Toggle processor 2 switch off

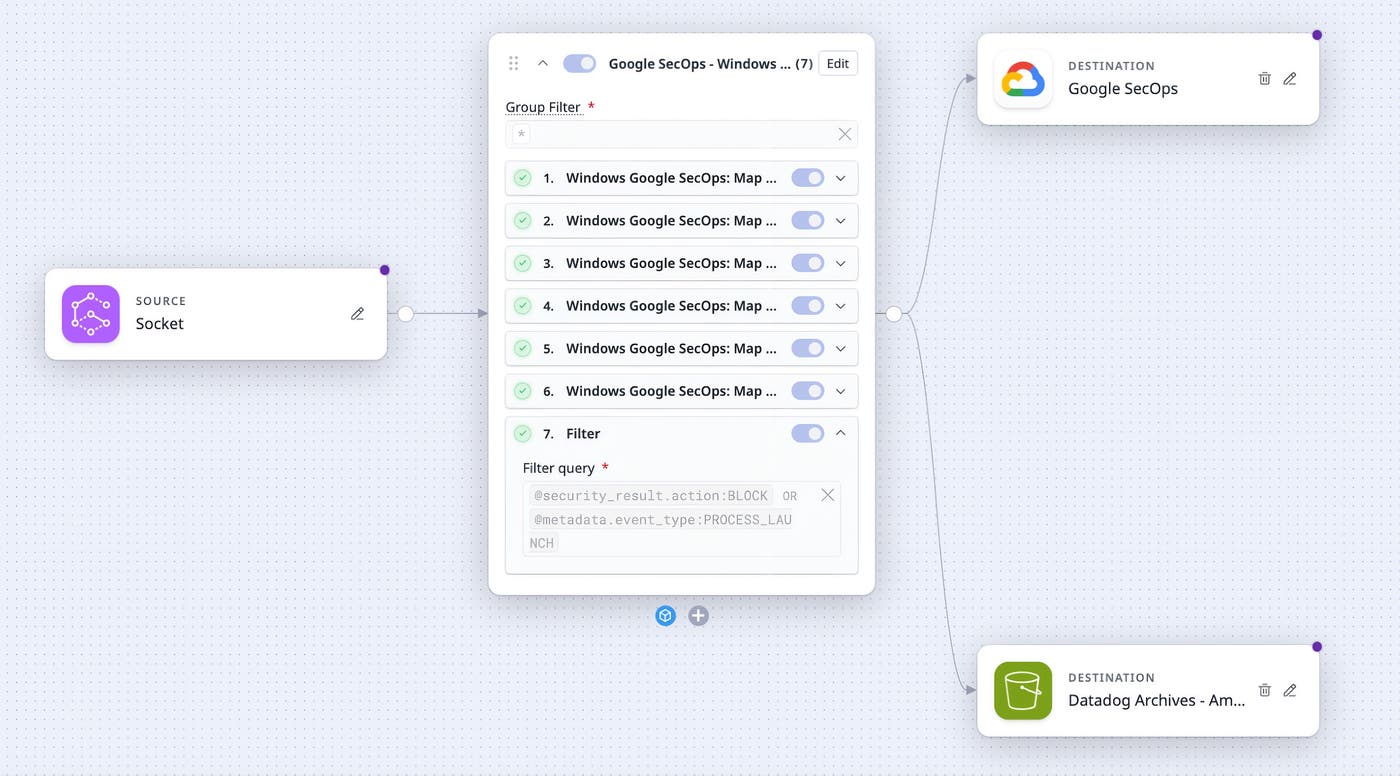[x=808, y=221]
